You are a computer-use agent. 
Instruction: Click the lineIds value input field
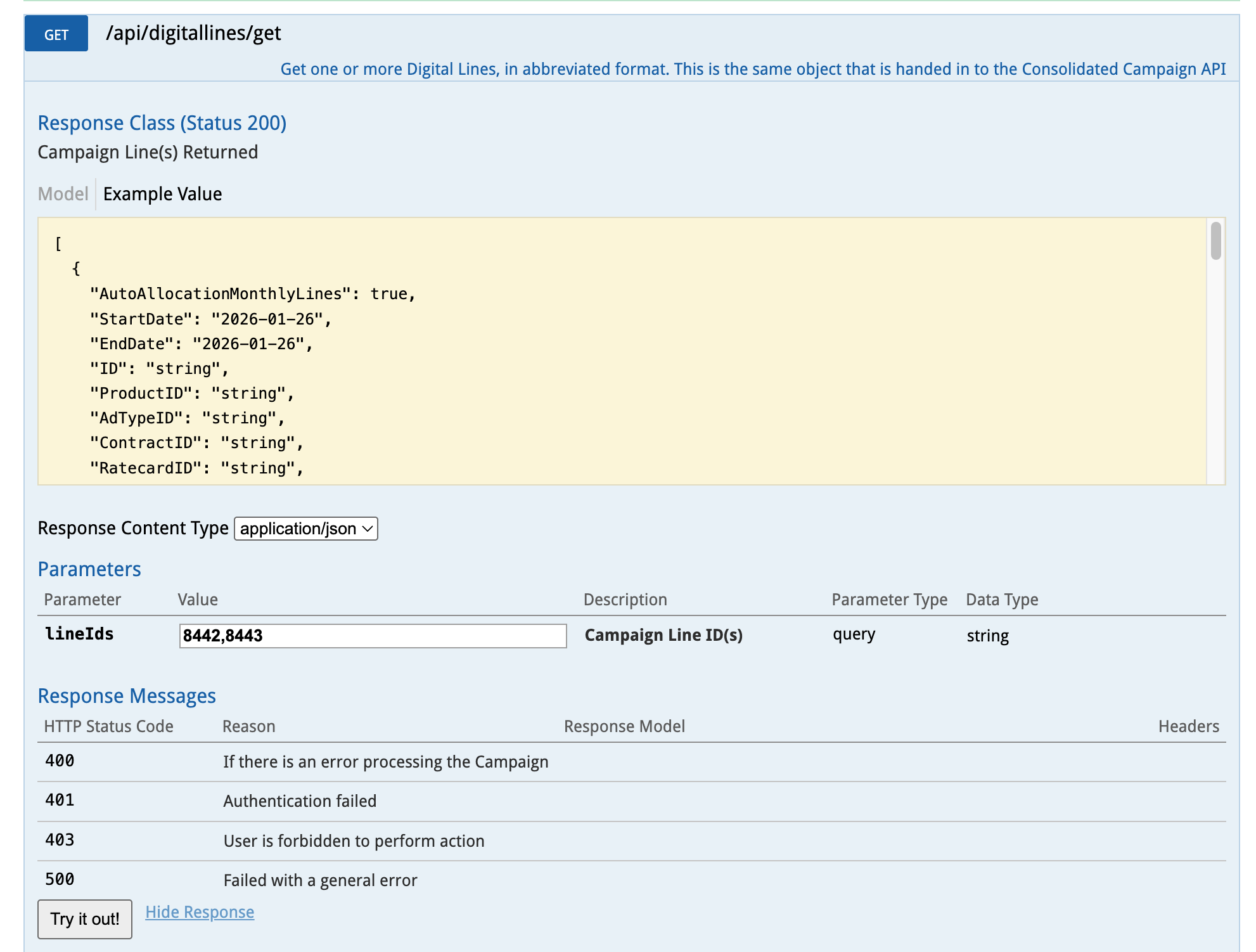(373, 636)
